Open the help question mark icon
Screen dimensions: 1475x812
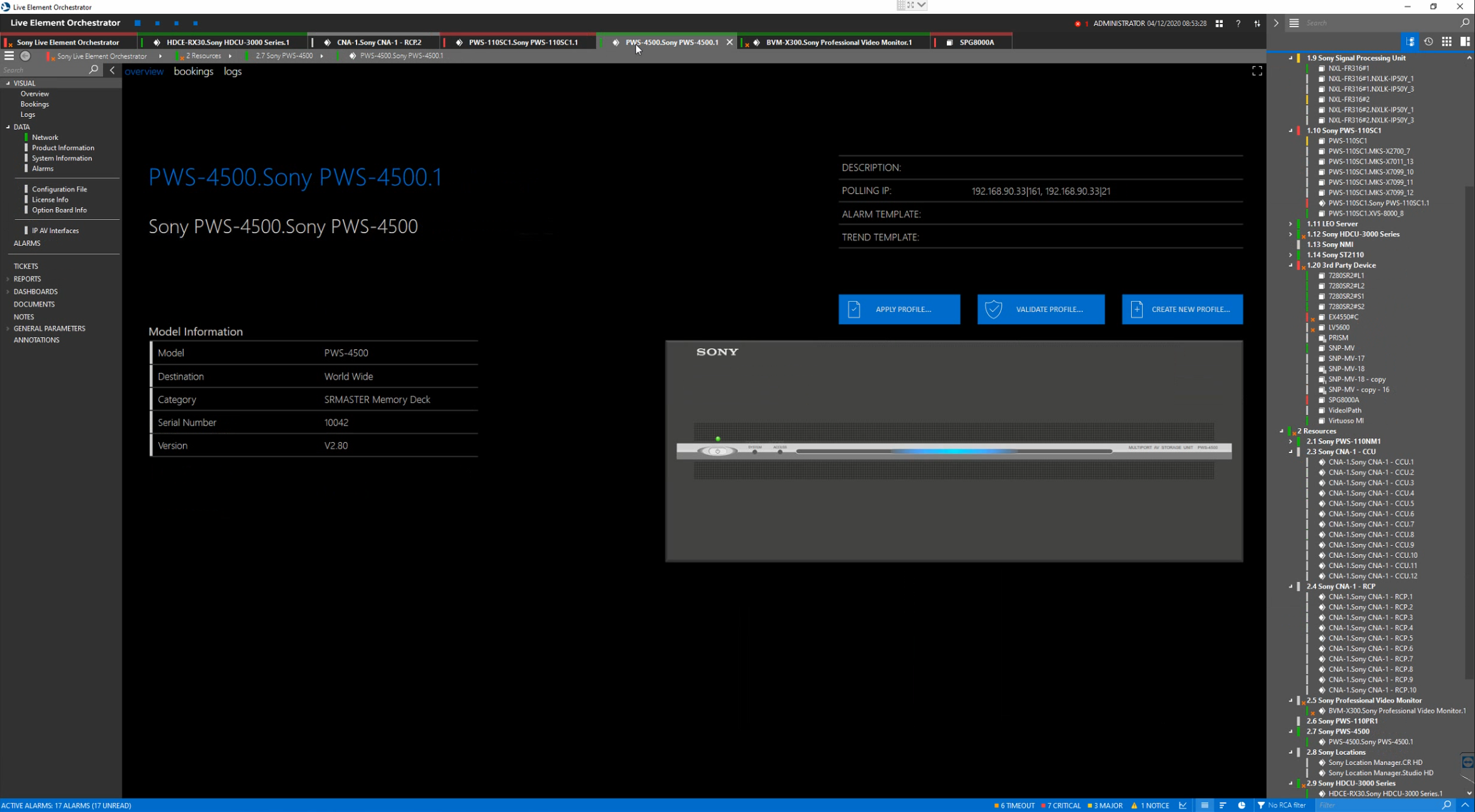1238,24
